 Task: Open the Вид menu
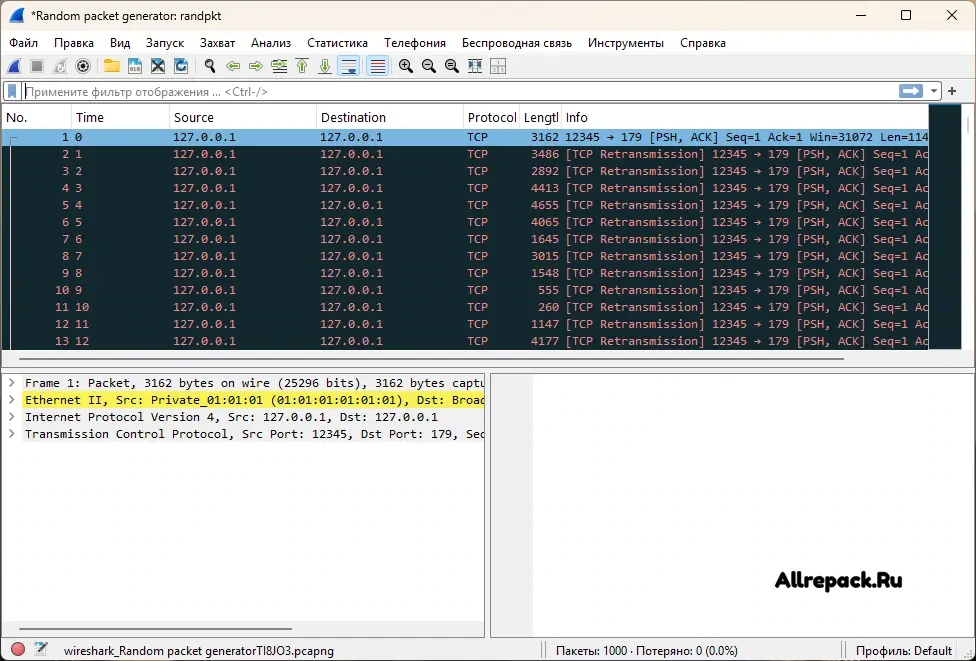click(120, 43)
